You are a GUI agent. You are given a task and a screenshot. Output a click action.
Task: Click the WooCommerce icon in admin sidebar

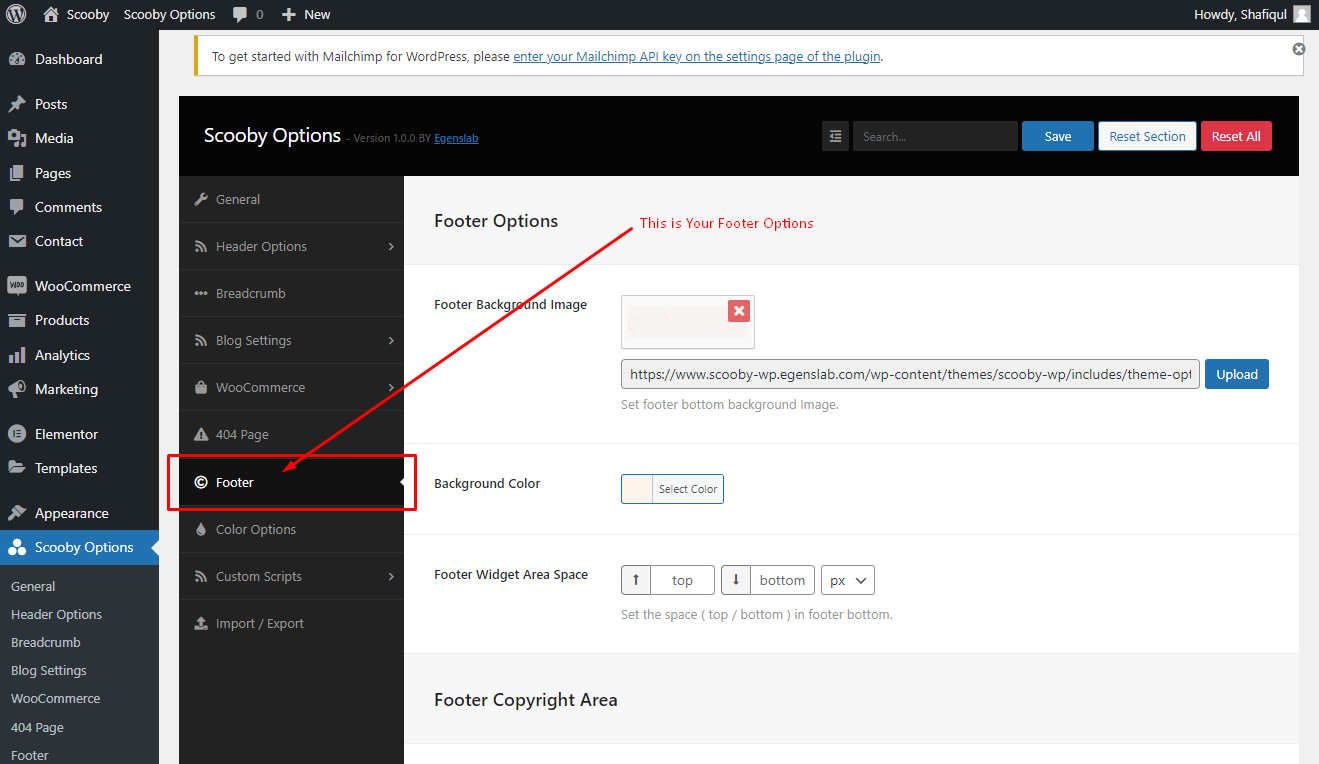point(17,286)
